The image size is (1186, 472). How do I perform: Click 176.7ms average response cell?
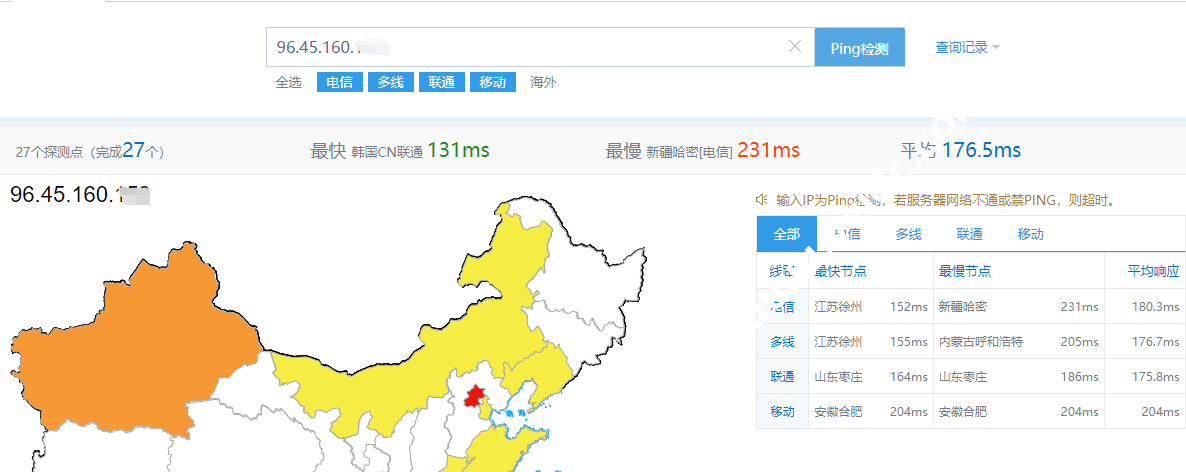1158,342
